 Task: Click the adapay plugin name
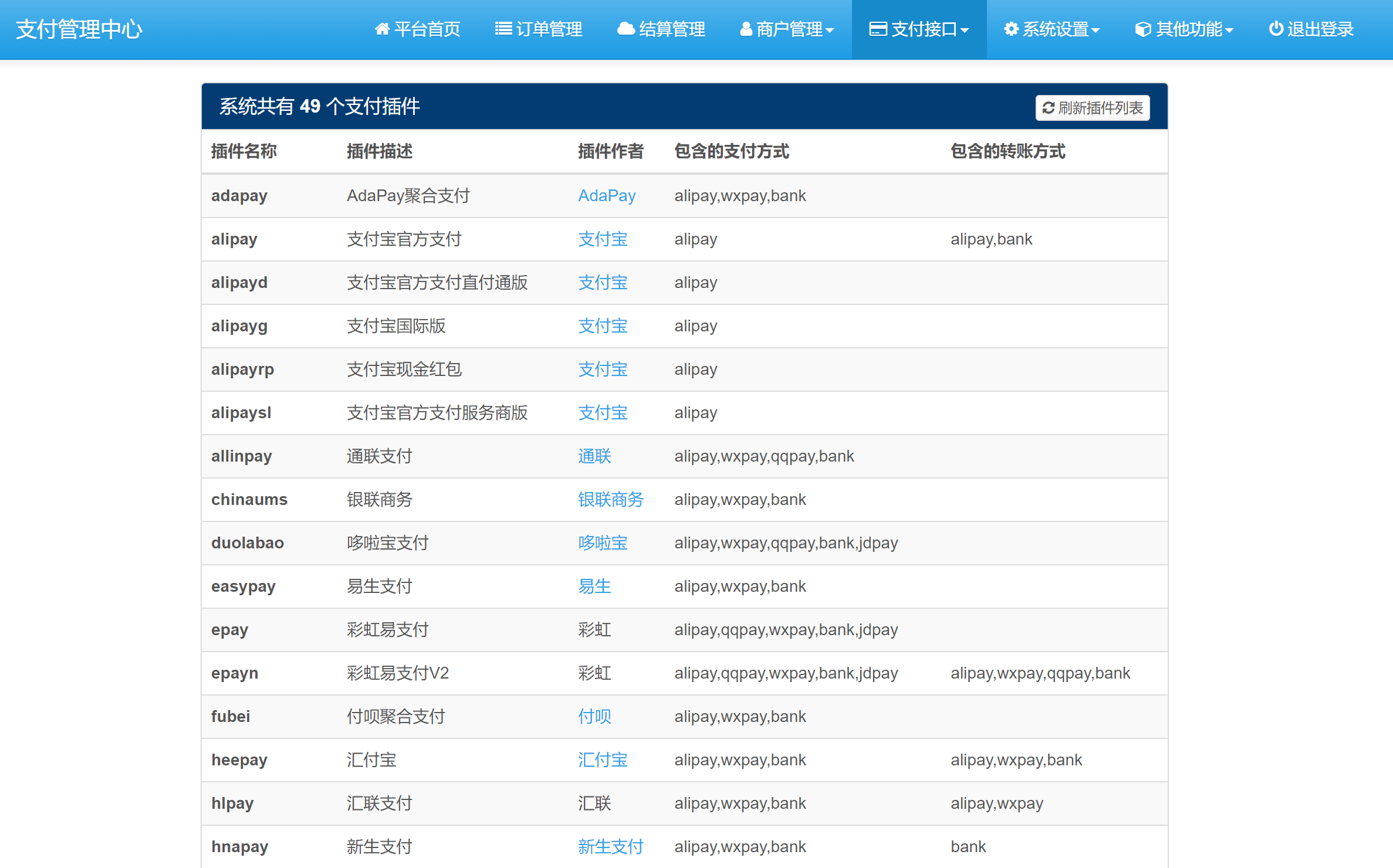tap(239, 195)
